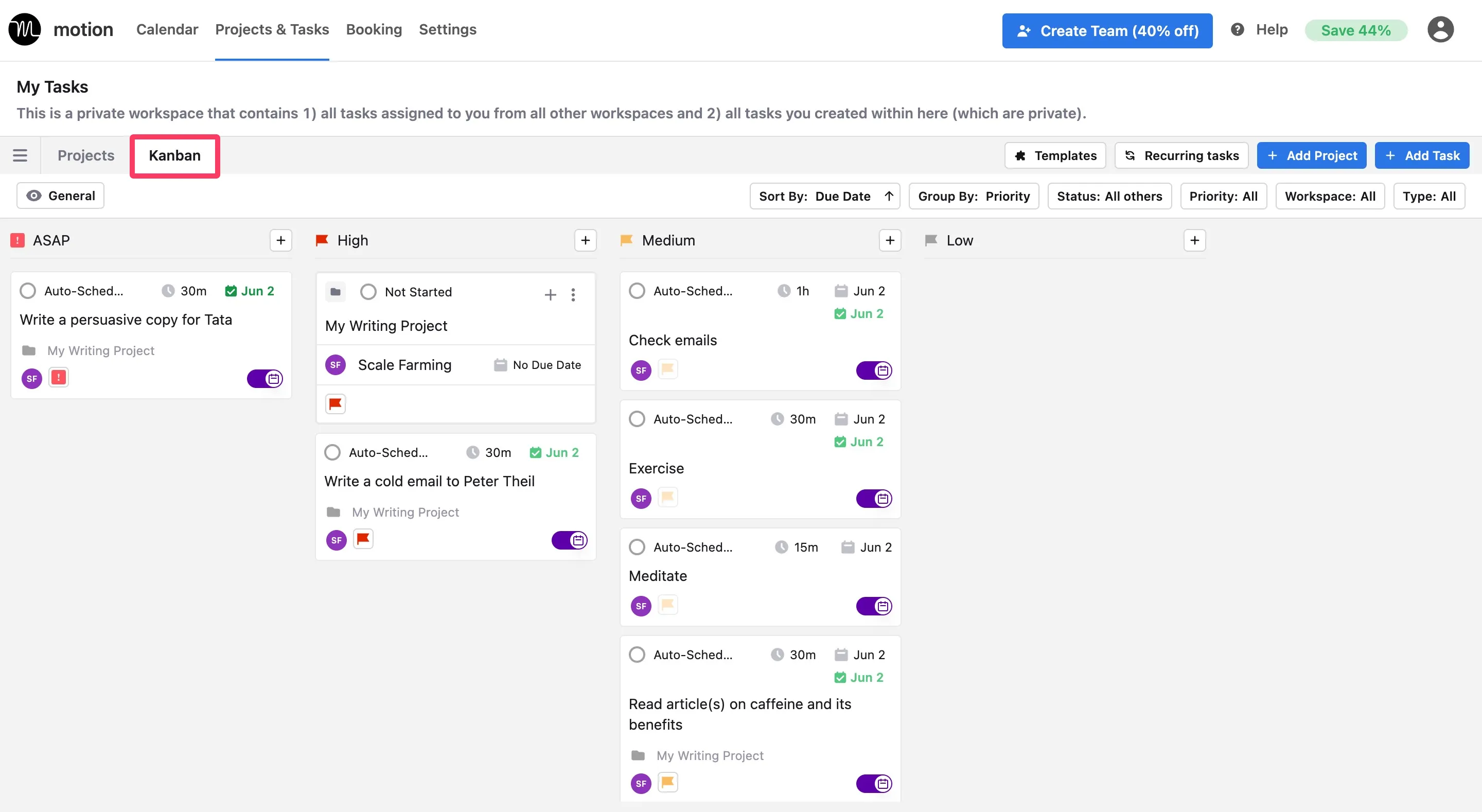Click SF assignee avatar on Exercise task
Screen dimensions: 1482x812
tap(641, 498)
